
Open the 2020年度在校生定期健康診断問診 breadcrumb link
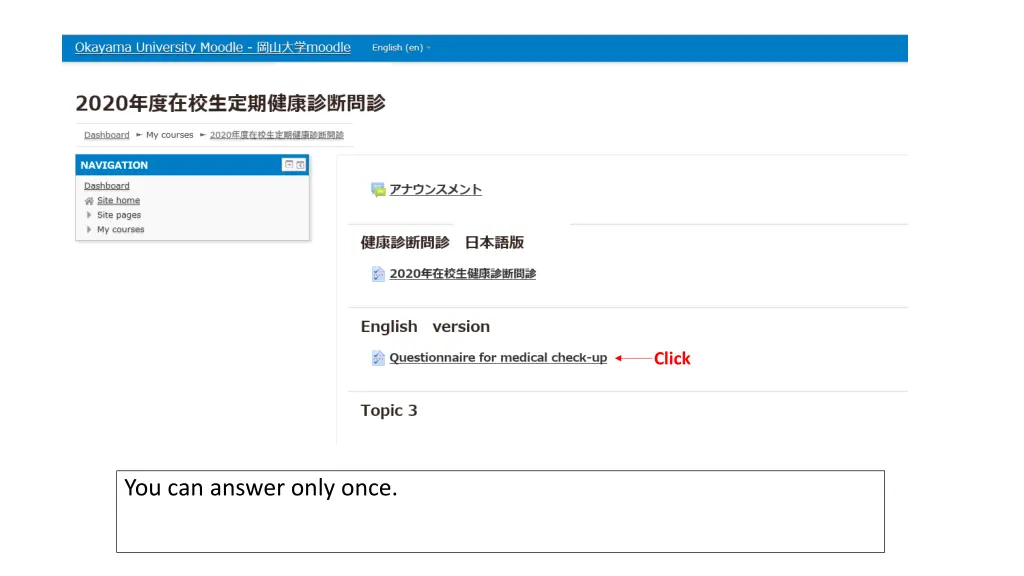[276, 135]
